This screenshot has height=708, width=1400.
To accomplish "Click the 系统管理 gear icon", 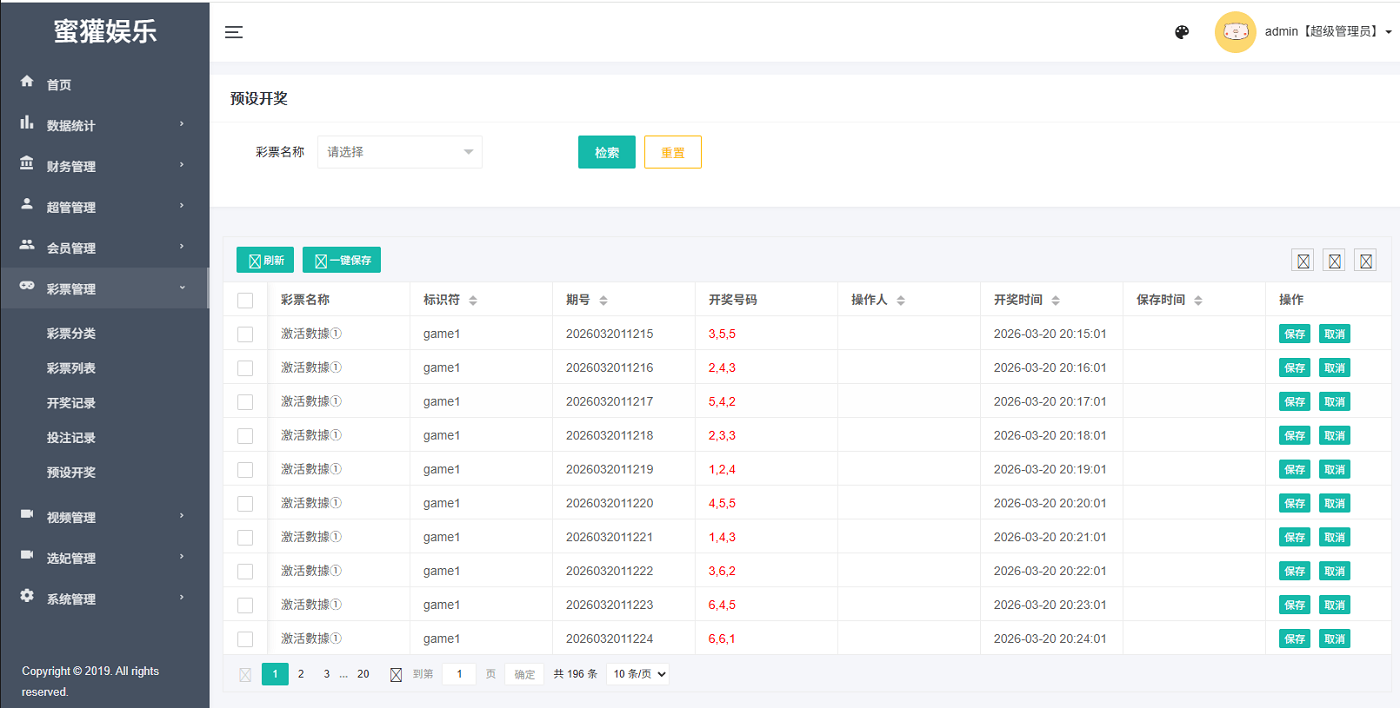I will [x=27, y=597].
